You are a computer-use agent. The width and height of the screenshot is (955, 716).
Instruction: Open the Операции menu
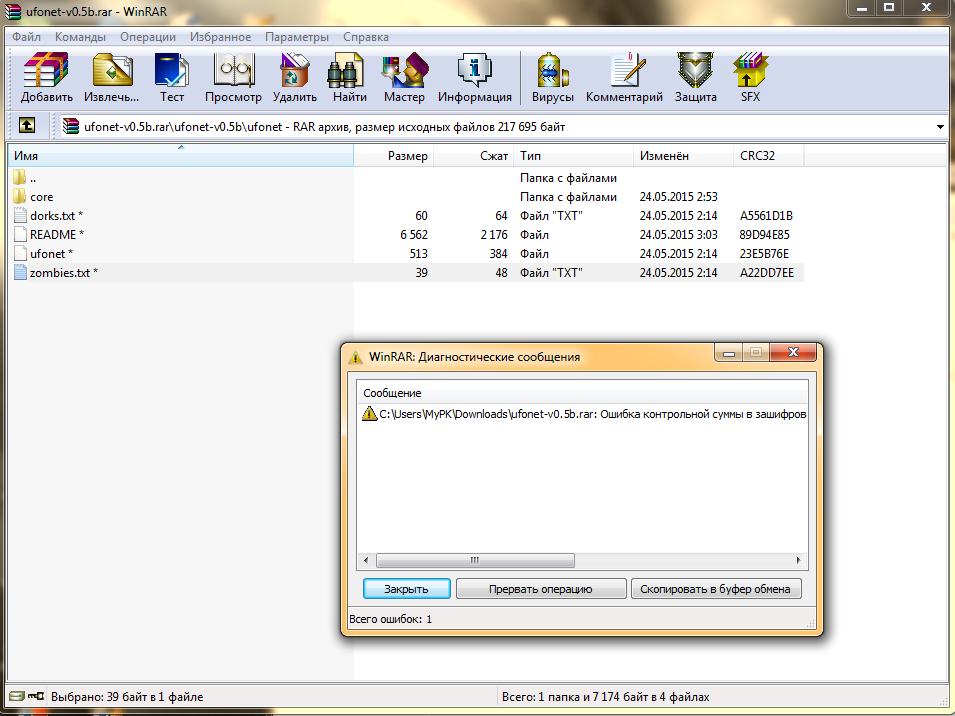147,37
